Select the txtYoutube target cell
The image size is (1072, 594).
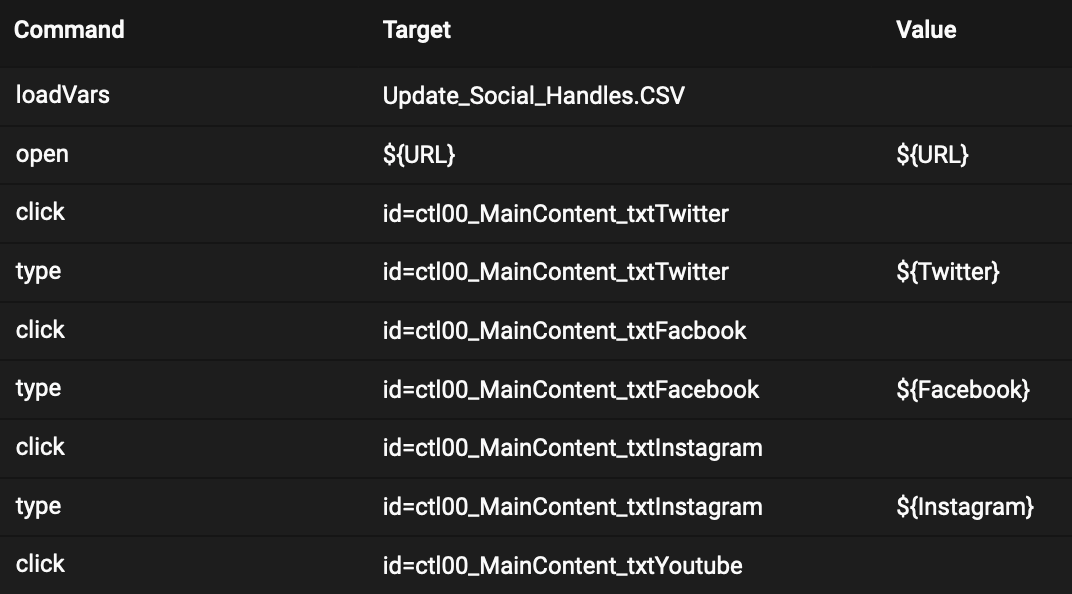tap(562, 566)
